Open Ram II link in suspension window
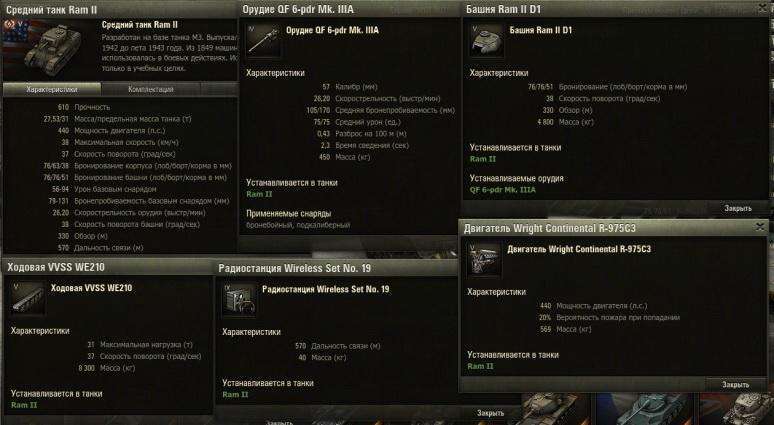This screenshot has width=774, height=425. pos(24,405)
